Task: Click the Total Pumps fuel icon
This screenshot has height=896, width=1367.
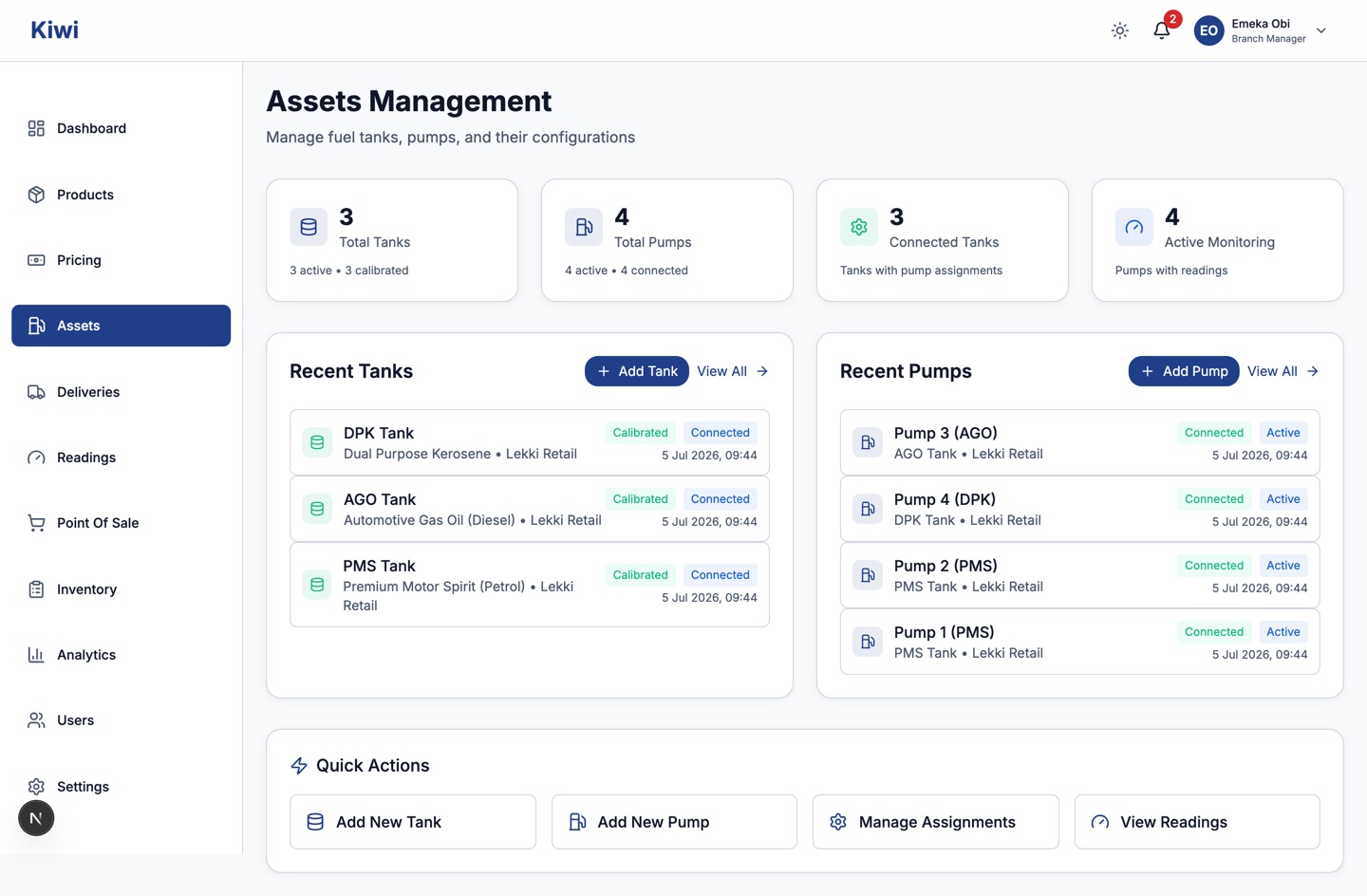Action: [x=584, y=227]
